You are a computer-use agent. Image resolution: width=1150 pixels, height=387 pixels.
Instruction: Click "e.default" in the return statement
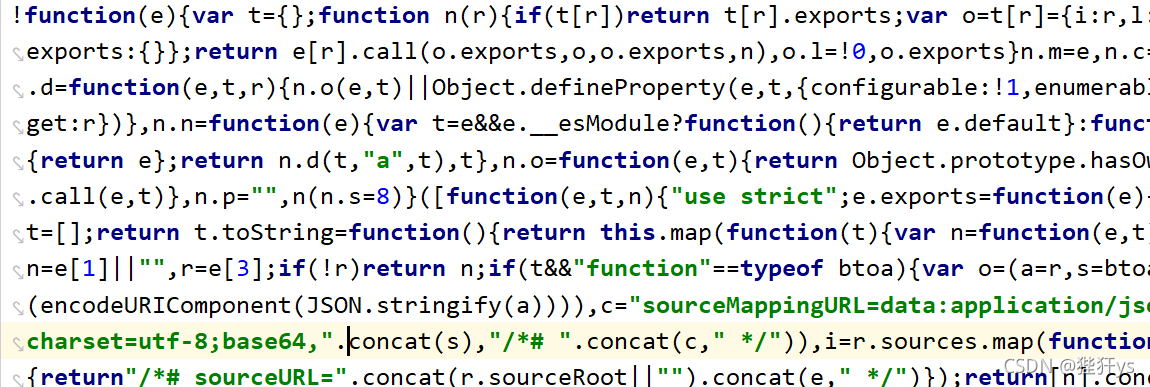pos(999,124)
